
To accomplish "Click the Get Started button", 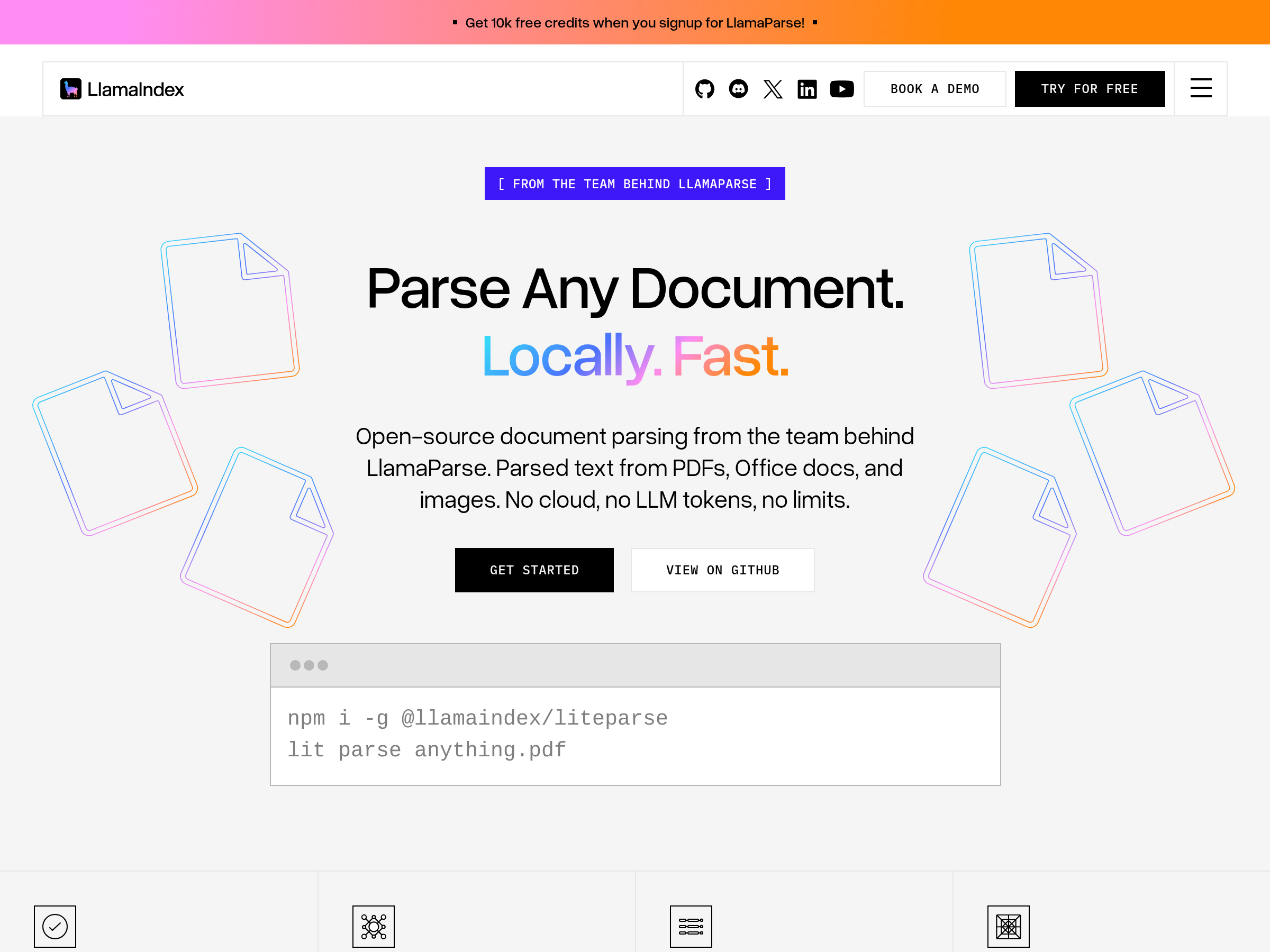I will [534, 570].
